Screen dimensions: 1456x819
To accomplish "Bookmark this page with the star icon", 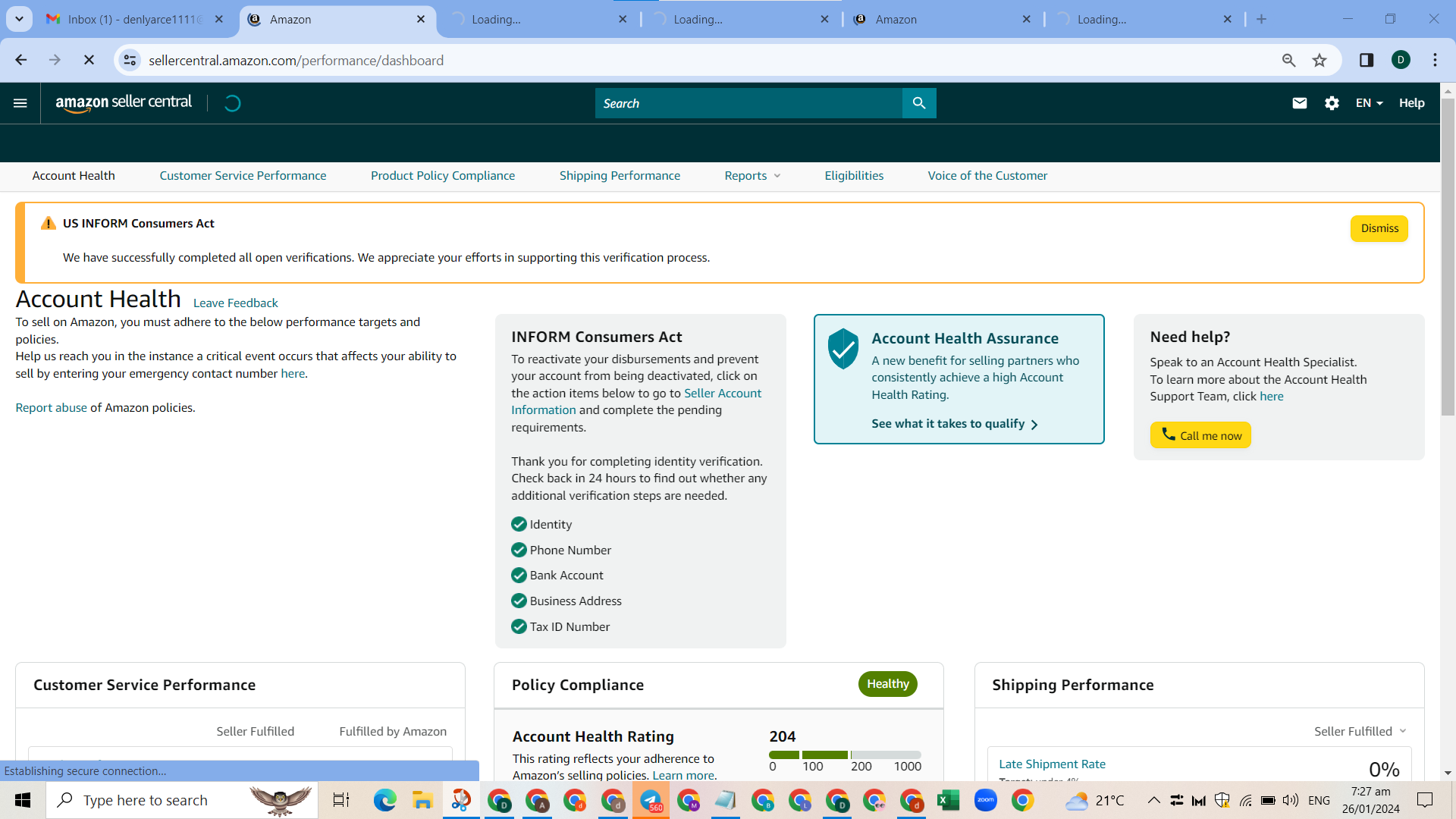I will pos(1319,60).
